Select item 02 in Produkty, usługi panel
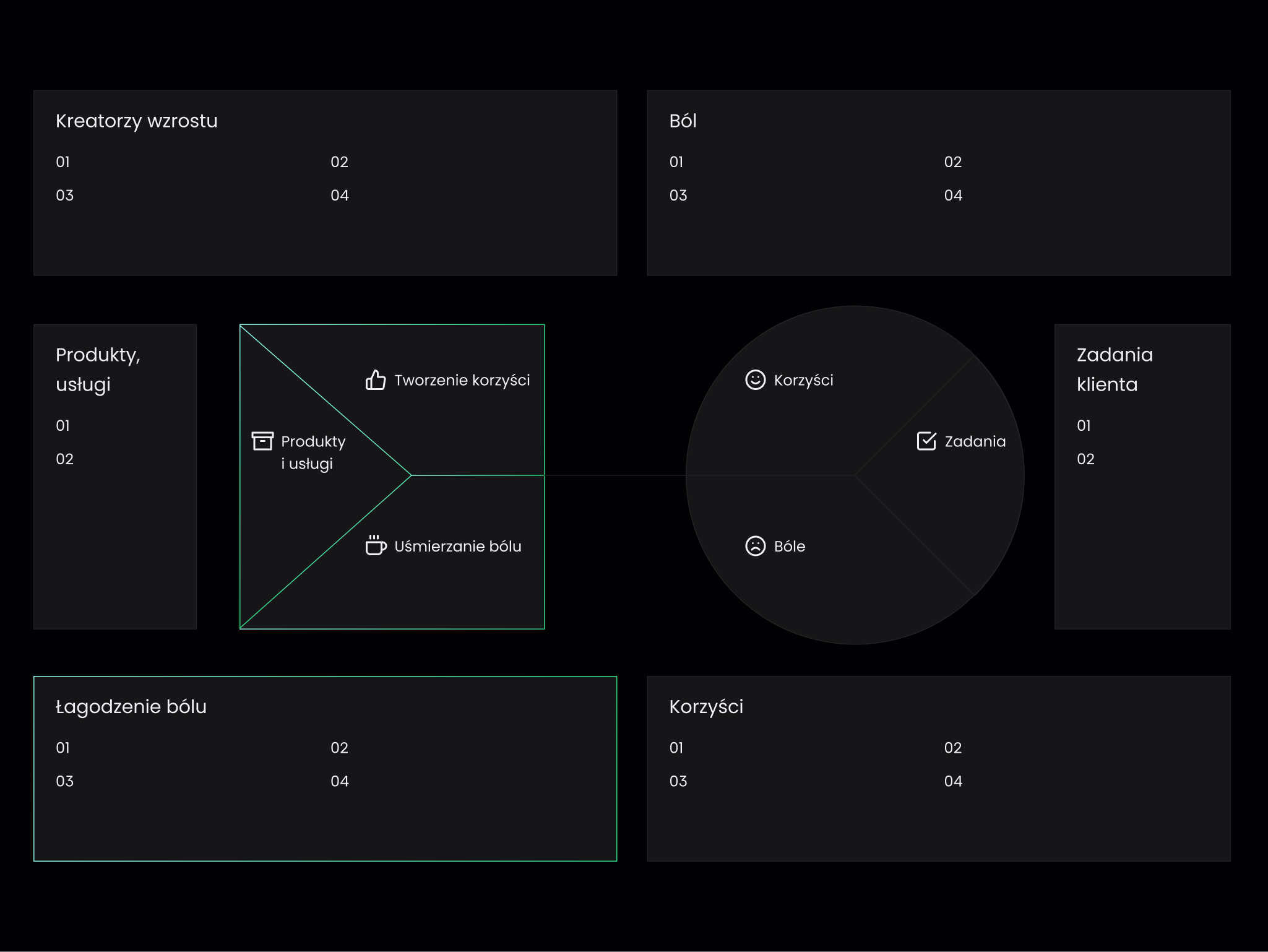Image resolution: width=1268 pixels, height=952 pixels. [64, 459]
